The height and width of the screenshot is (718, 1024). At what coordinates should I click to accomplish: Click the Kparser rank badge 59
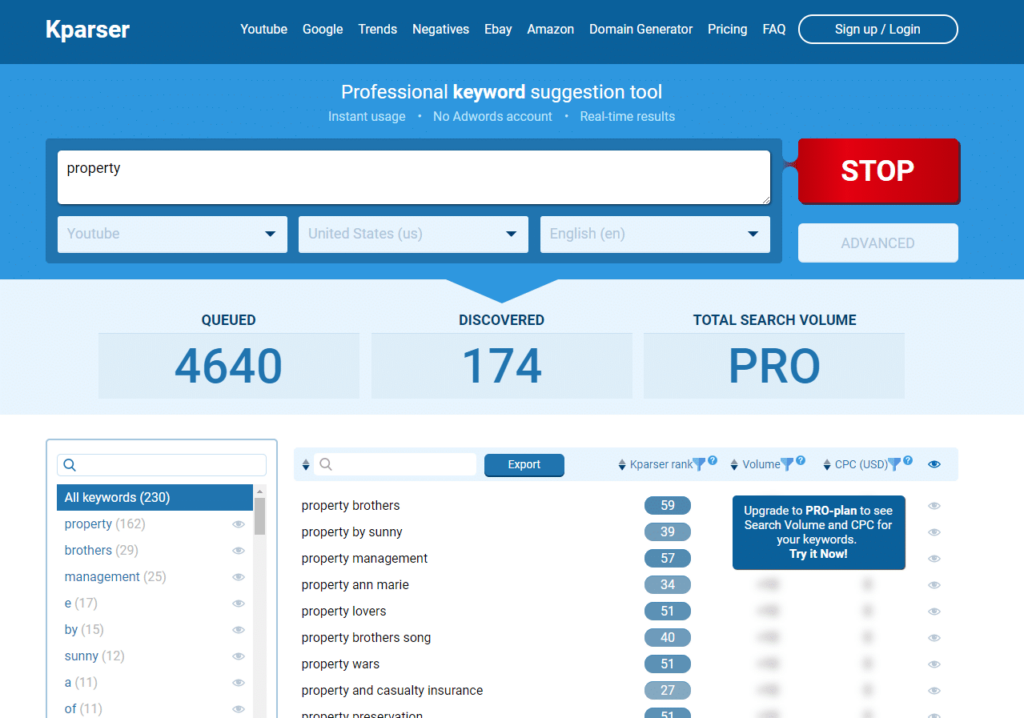[x=667, y=506]
